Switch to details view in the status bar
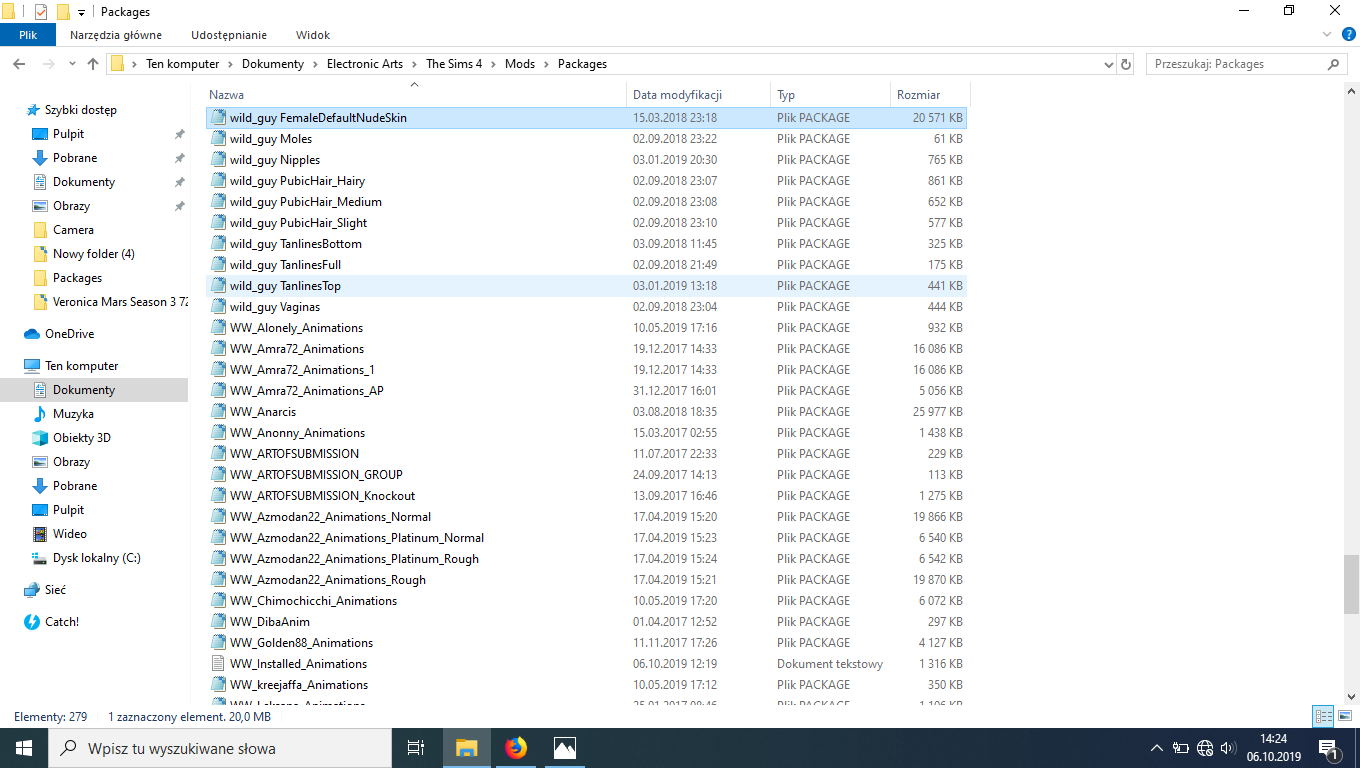The height and width of the screenshot is (768, 1360). click(x=1323, y=717)
